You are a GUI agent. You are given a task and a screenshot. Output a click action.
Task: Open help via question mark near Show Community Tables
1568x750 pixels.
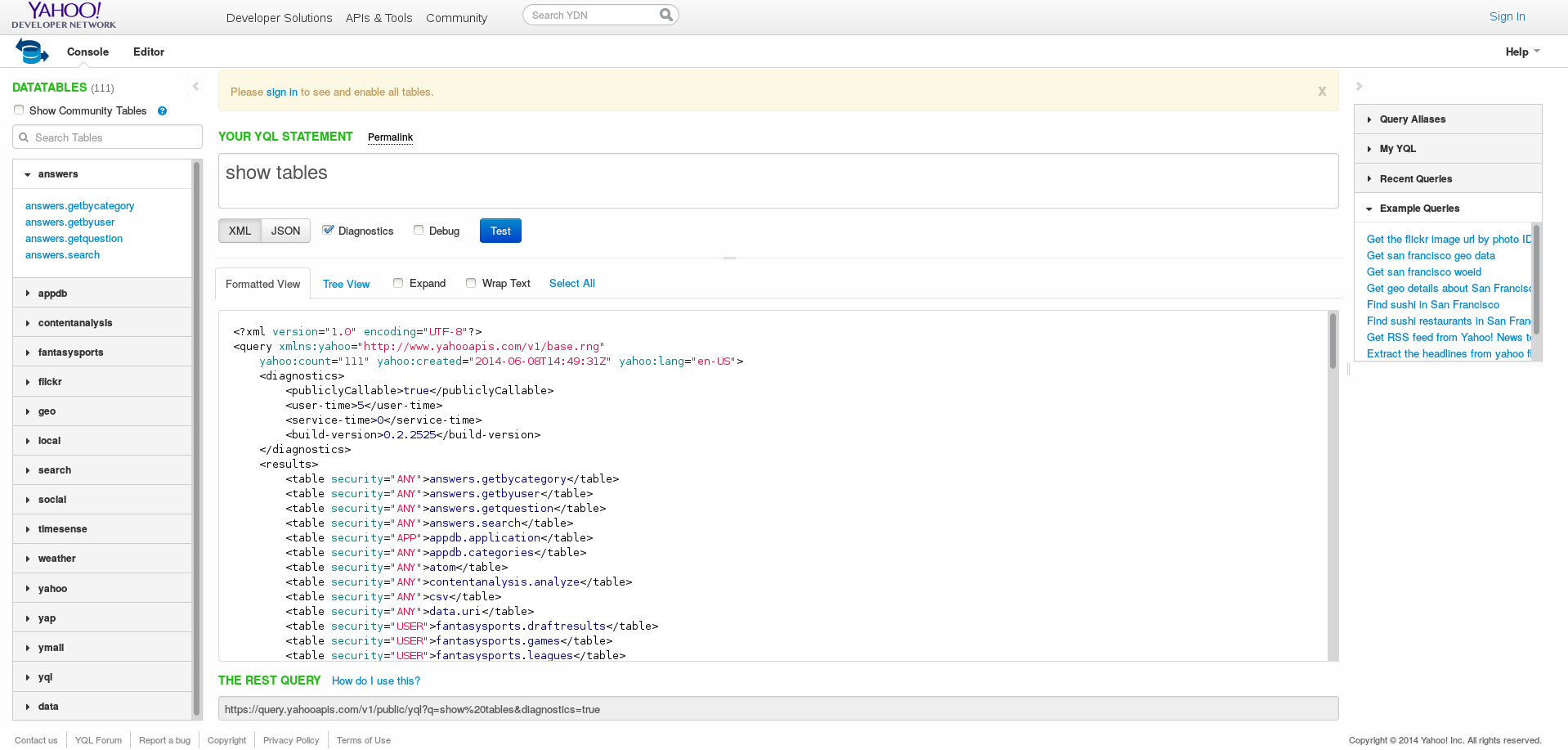162,110
